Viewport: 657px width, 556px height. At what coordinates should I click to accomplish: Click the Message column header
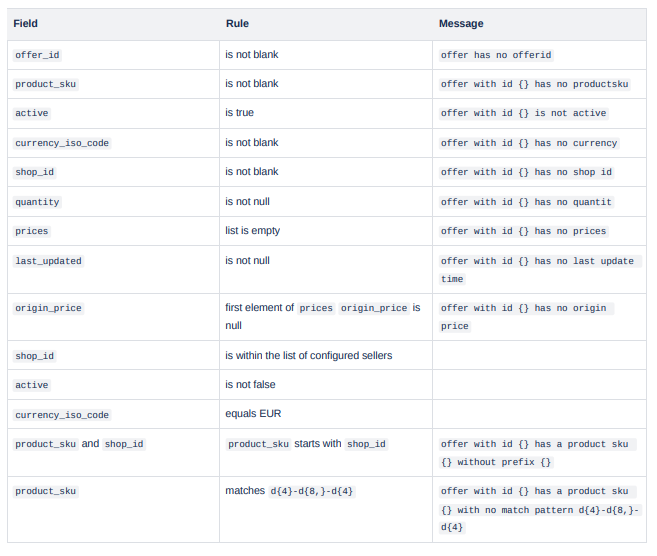pos(461,23)
